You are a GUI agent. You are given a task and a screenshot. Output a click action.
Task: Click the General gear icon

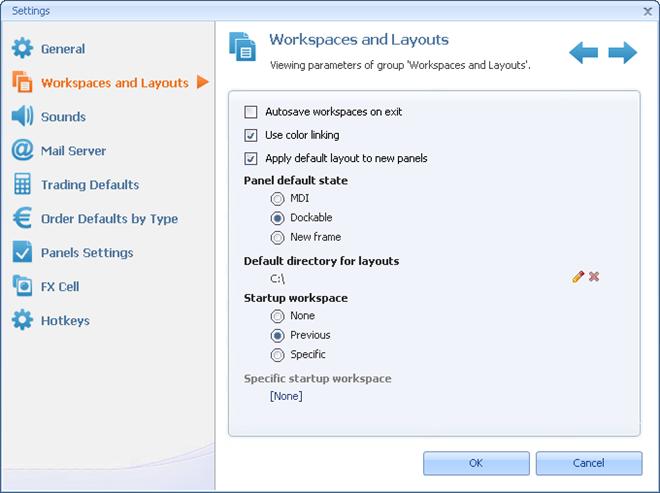click(22, 49)
